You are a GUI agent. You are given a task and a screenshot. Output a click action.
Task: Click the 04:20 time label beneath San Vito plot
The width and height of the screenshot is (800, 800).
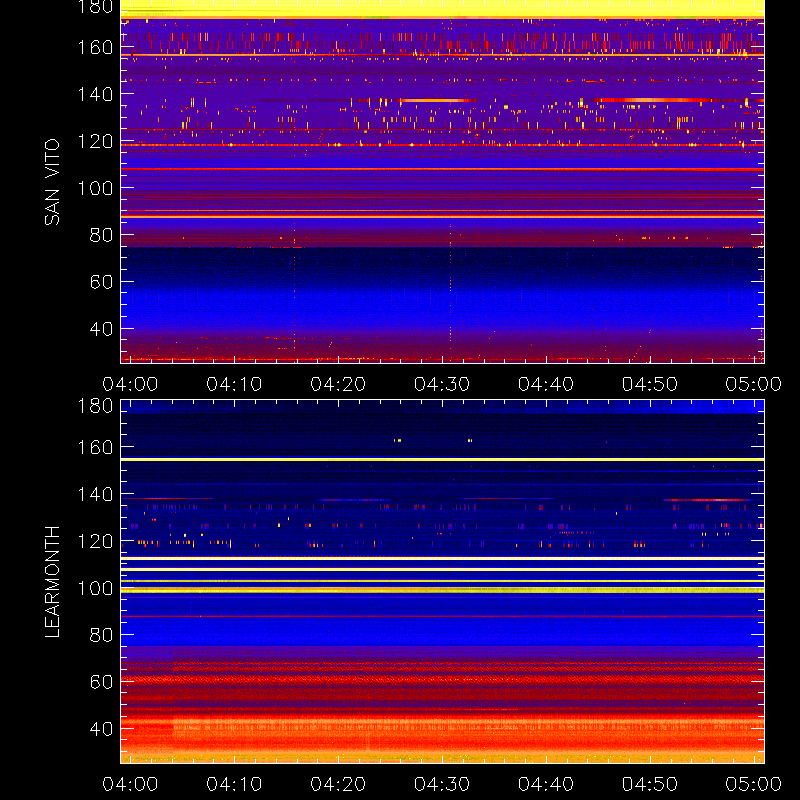click(338, 384)
